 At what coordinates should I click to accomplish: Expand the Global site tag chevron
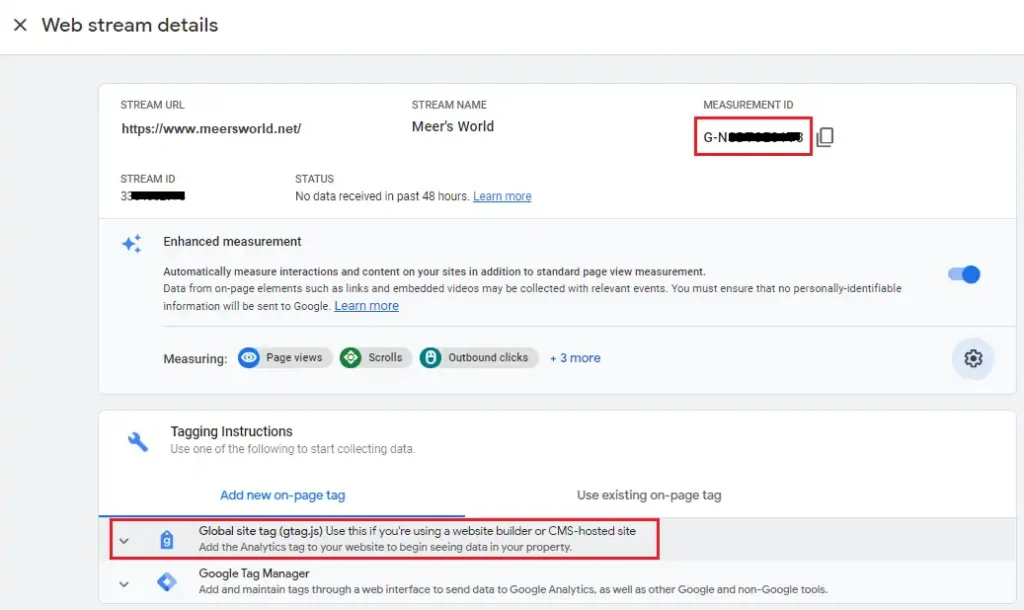point(124,541)
